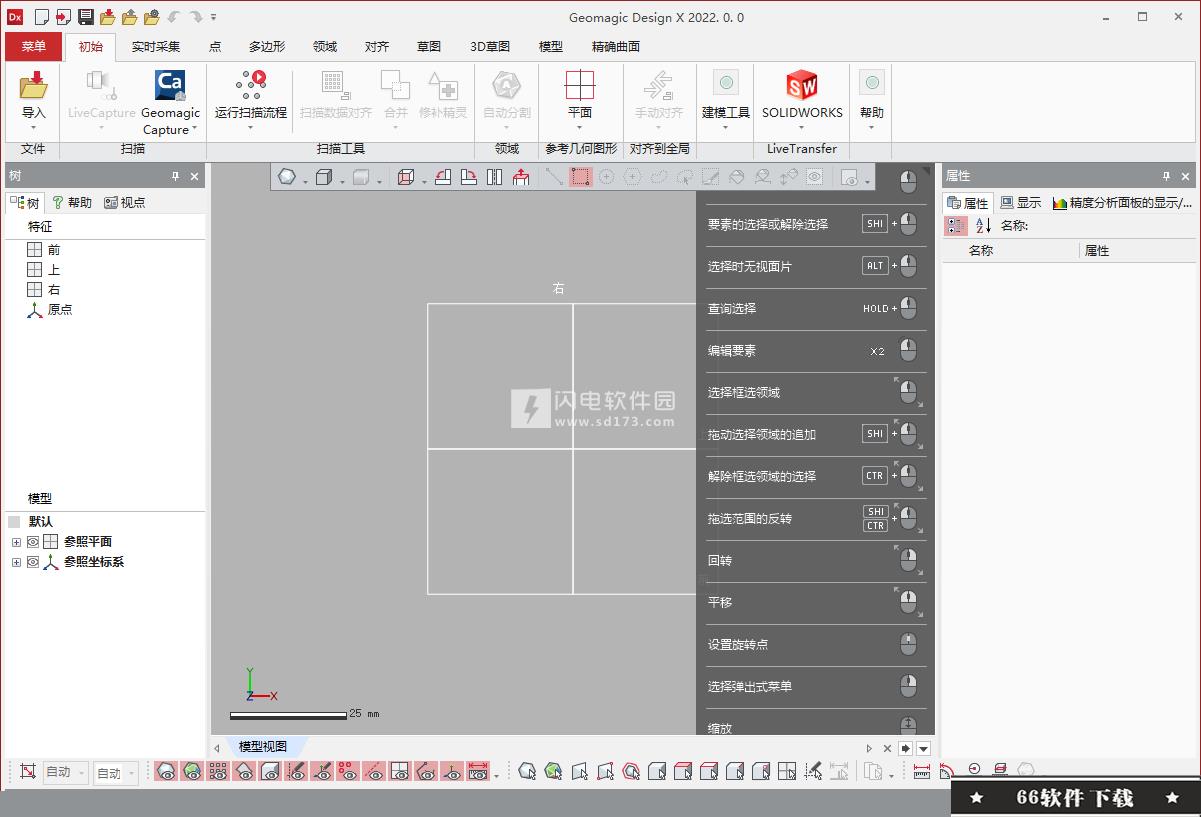Click the 平面 reference plane tool
This screenshot has height=817, width=1201.
(x=580, y=84)
